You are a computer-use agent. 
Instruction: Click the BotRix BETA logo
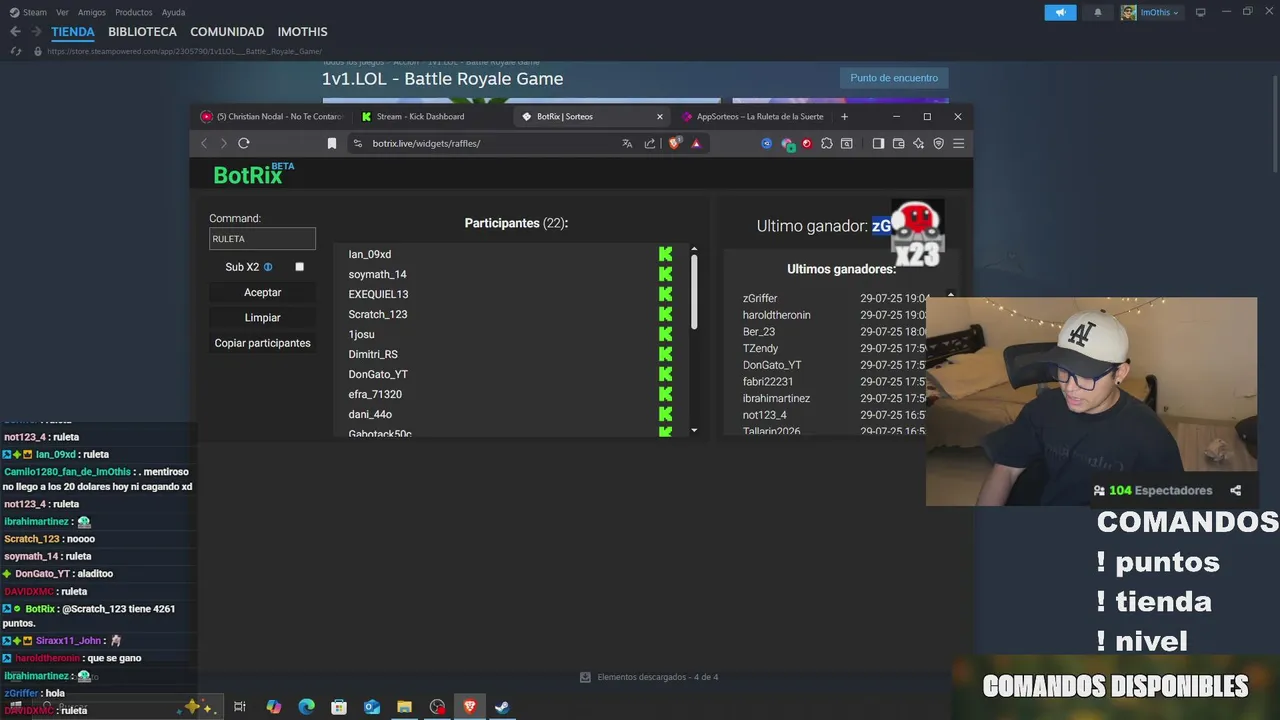pyautogui.click(x=253, y=174)
